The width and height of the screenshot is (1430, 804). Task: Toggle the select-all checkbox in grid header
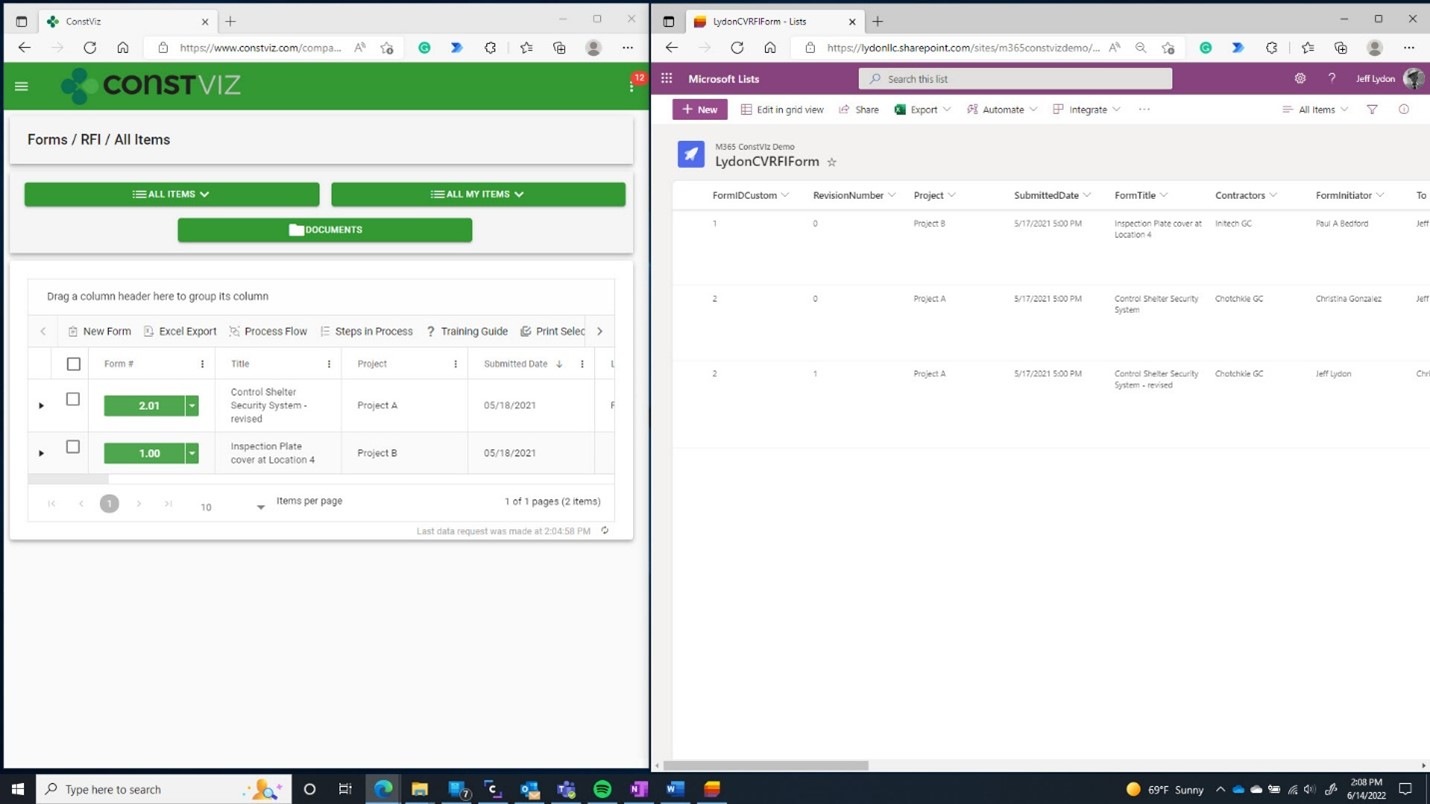point(73,364)
